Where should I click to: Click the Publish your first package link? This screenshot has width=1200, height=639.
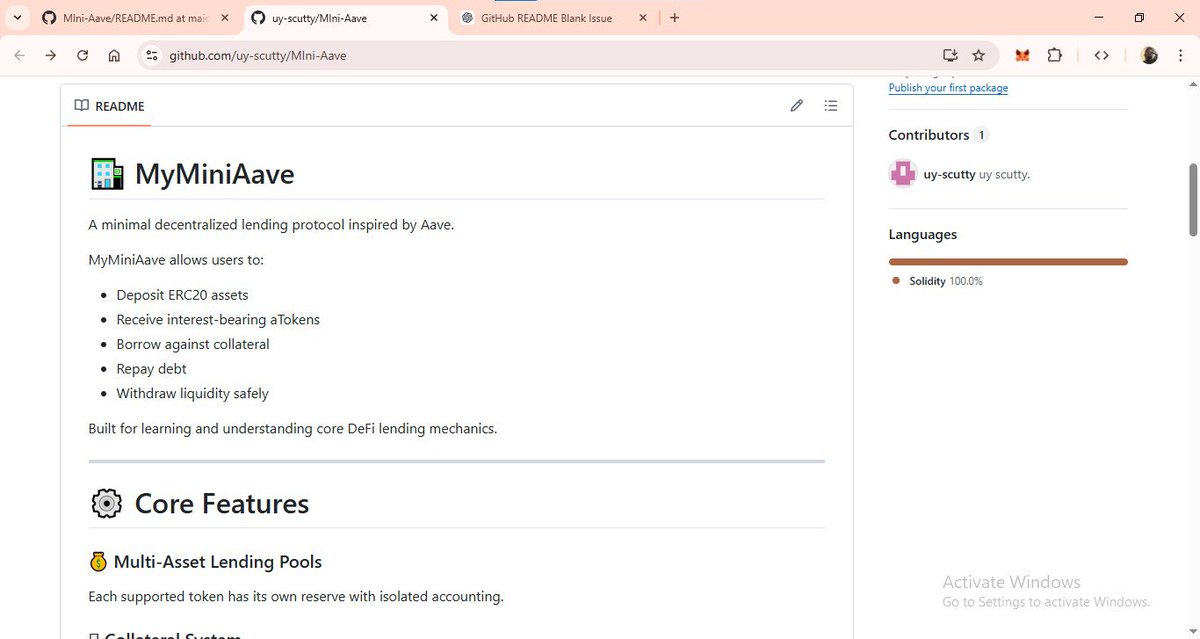pyautogui.click(x=948, y=88)
